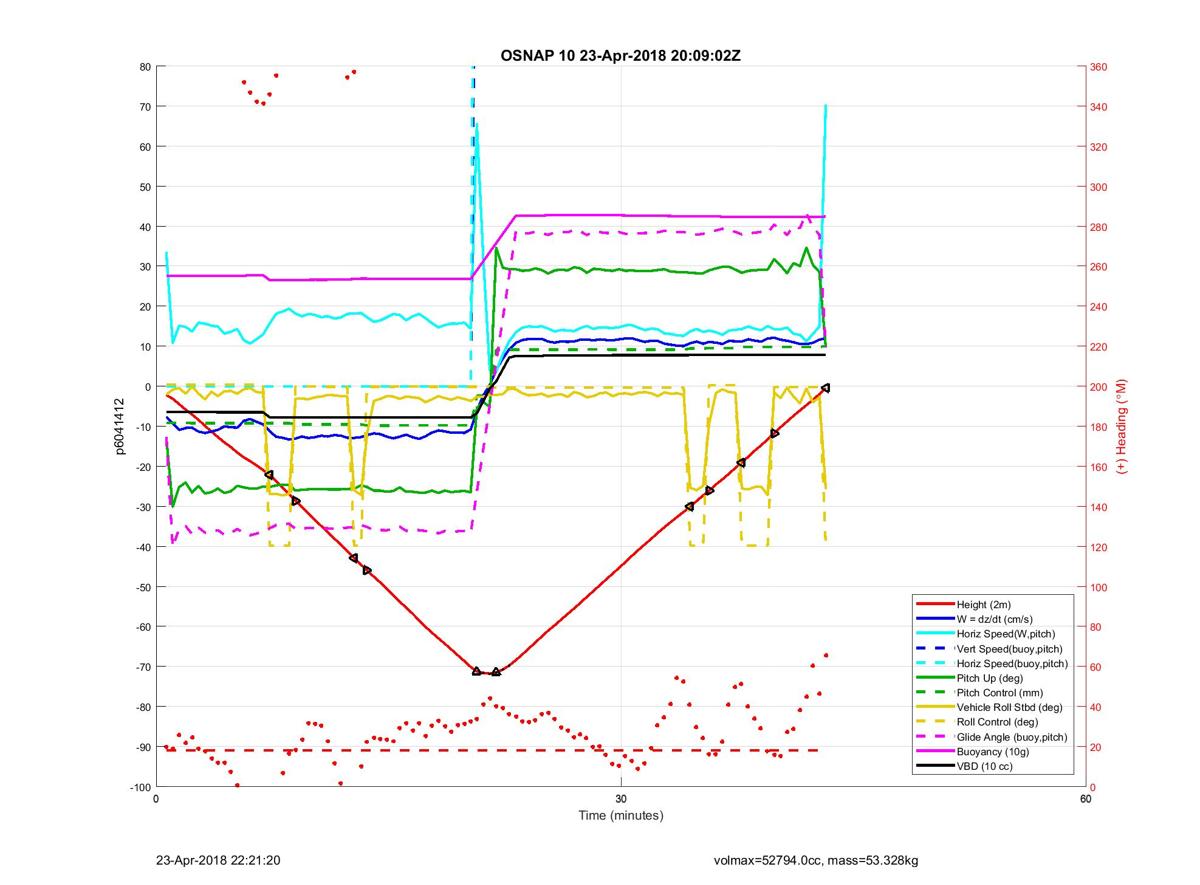Select the "-50" left axis tick label

(x=141, y=587)
